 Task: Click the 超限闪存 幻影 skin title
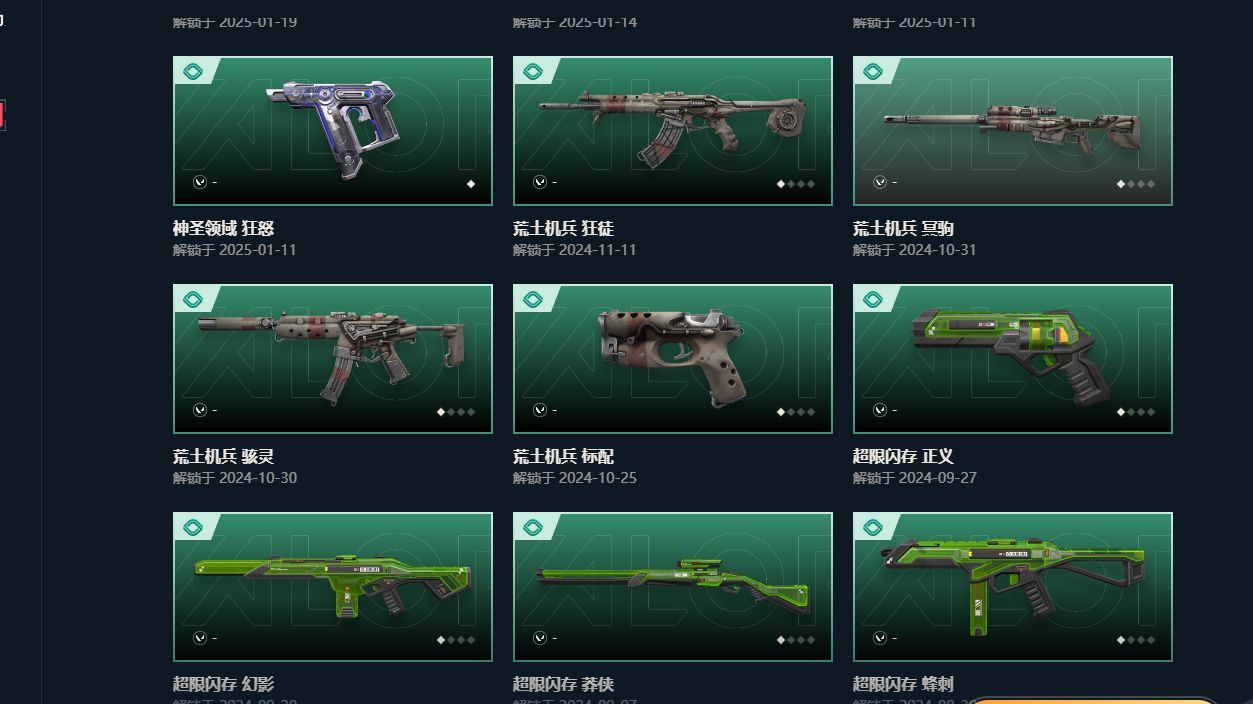223,684
